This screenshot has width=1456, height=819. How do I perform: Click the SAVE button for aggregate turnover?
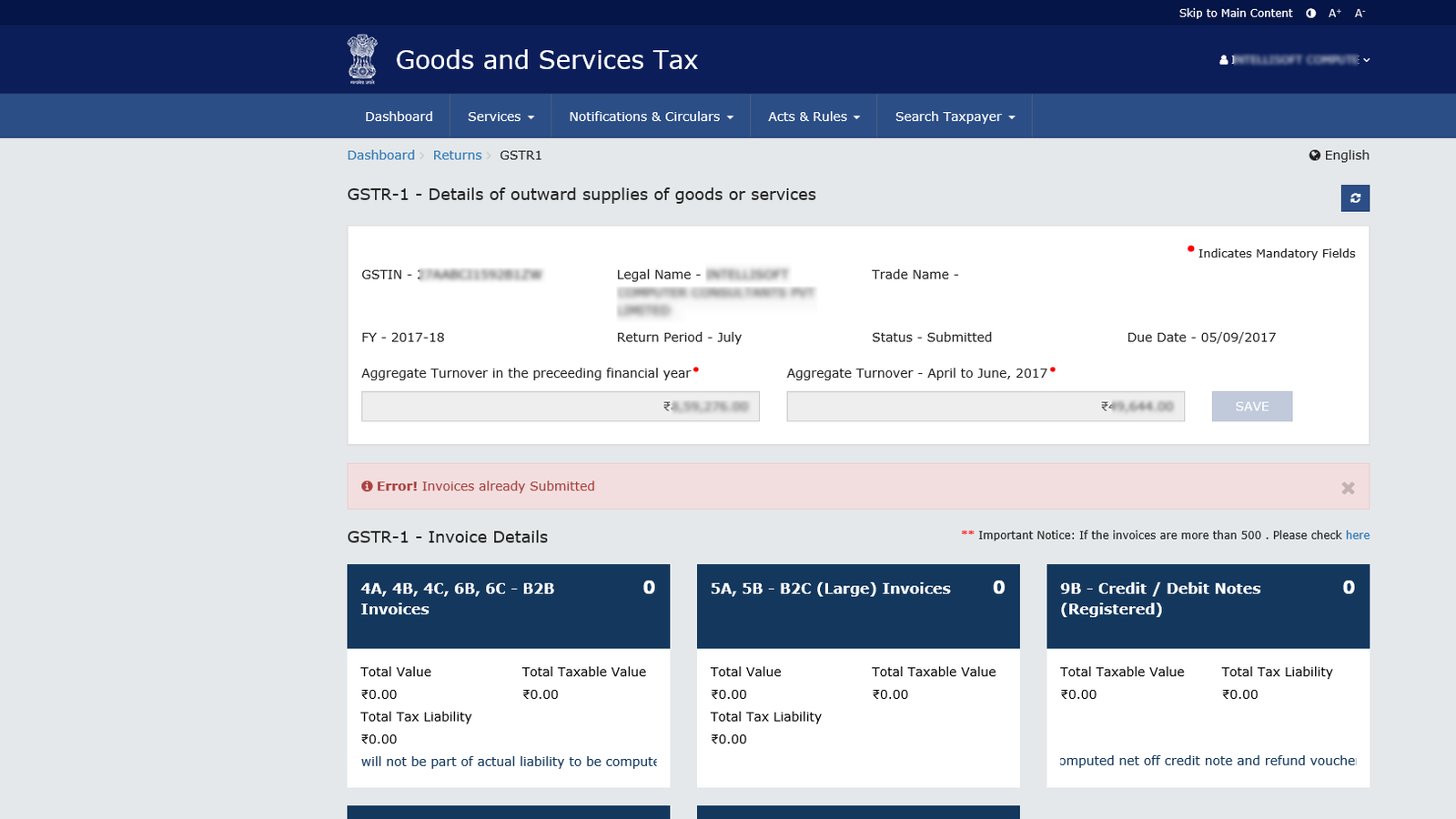[x=1251, y=406]
